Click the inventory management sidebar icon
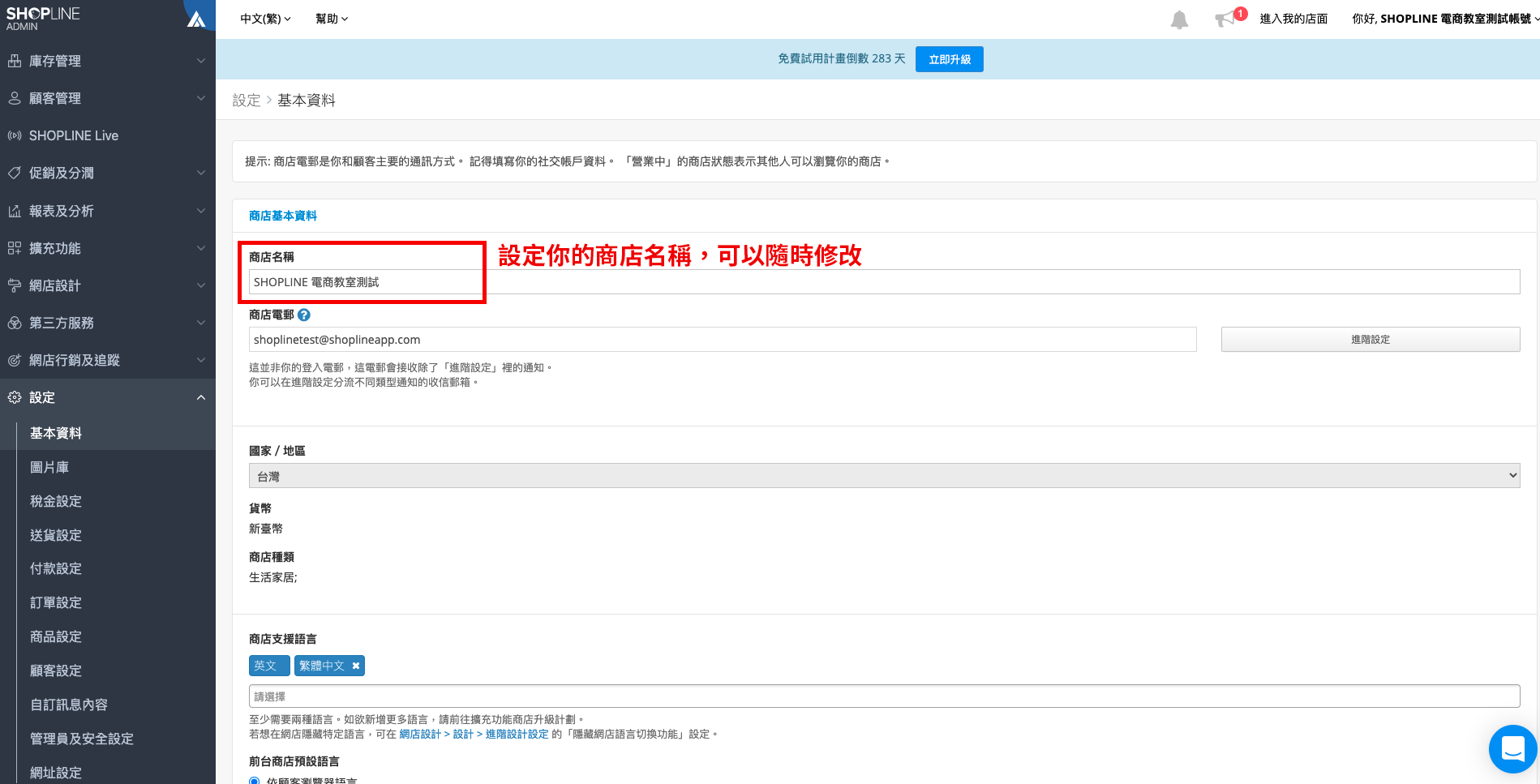1540x784 pixels. click(15, 61)
